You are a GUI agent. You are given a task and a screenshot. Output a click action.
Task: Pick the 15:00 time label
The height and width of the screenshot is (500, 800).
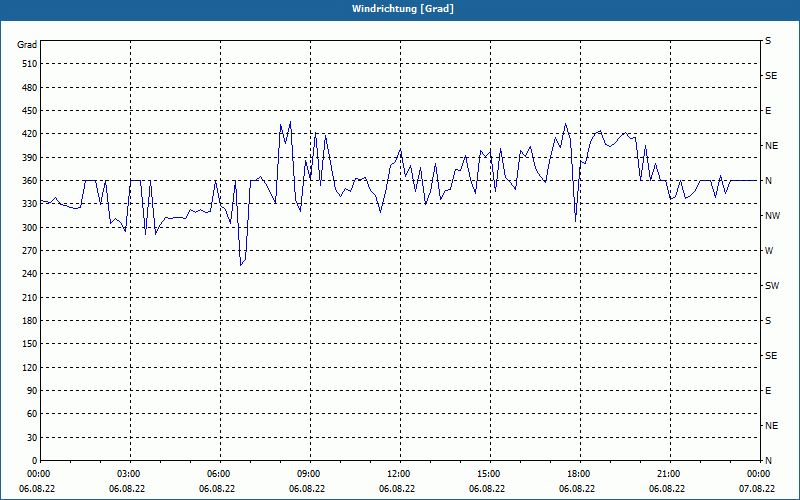click(x=487, y=474)
